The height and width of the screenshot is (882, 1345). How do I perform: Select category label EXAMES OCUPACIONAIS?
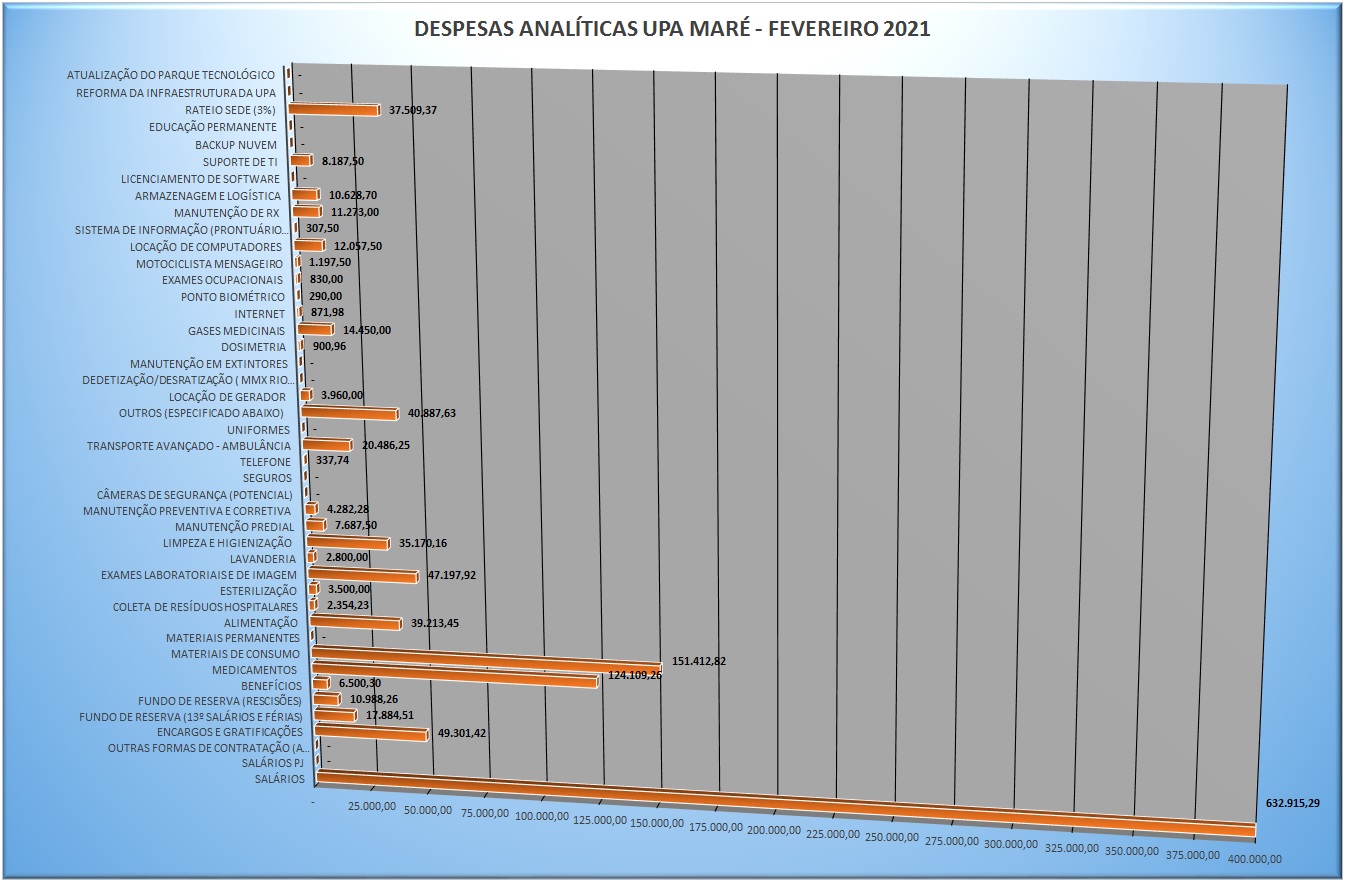222,280
